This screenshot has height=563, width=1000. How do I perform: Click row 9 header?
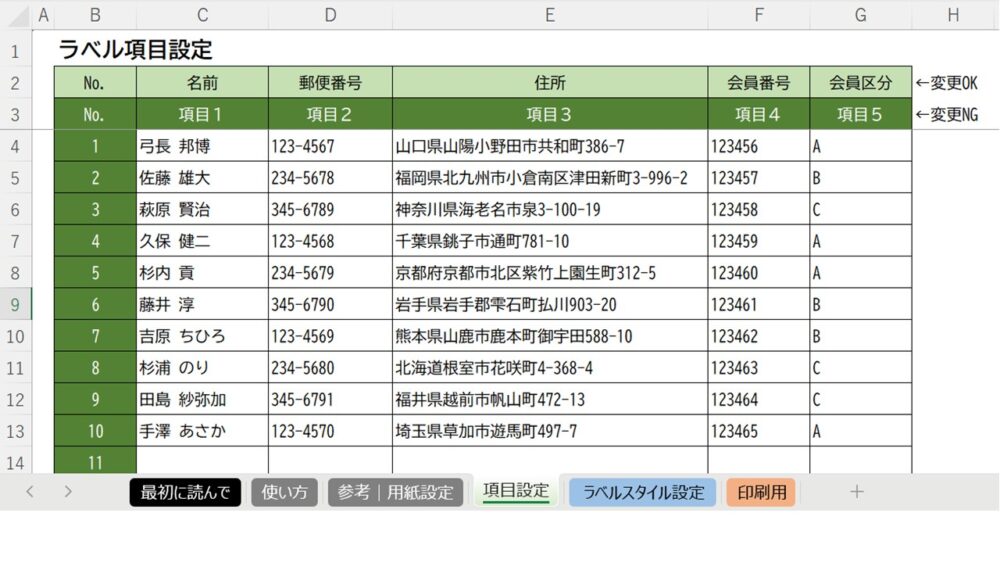pos(16,305)
